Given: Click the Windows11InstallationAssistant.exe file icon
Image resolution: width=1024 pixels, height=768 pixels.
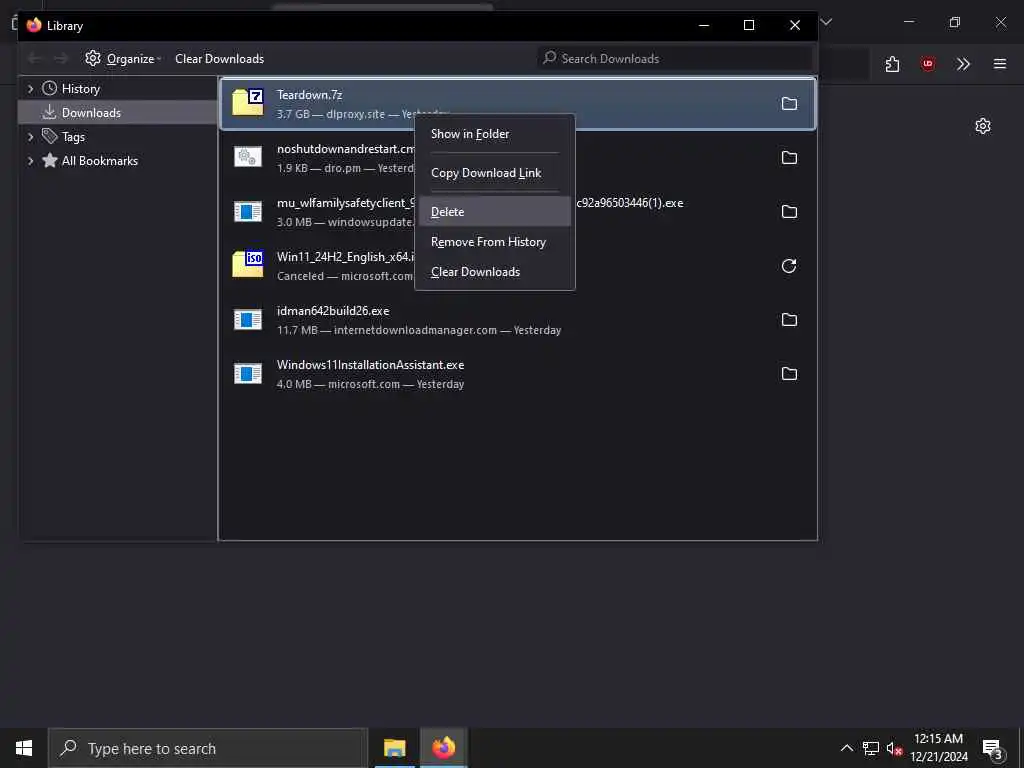Looking at the screenshot, I should tap(248, 374).
